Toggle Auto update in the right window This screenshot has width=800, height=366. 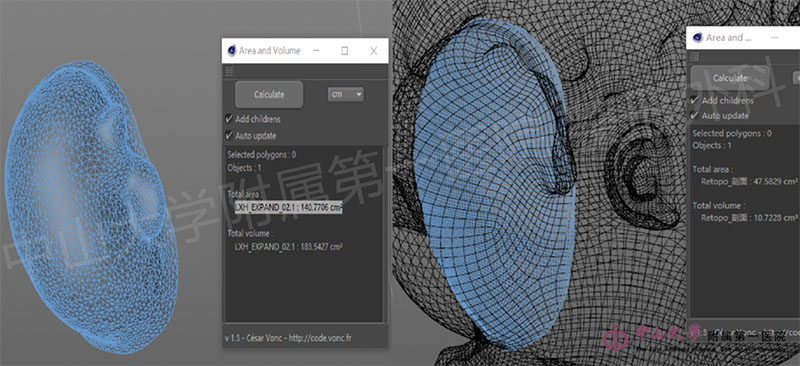[719, 115]
